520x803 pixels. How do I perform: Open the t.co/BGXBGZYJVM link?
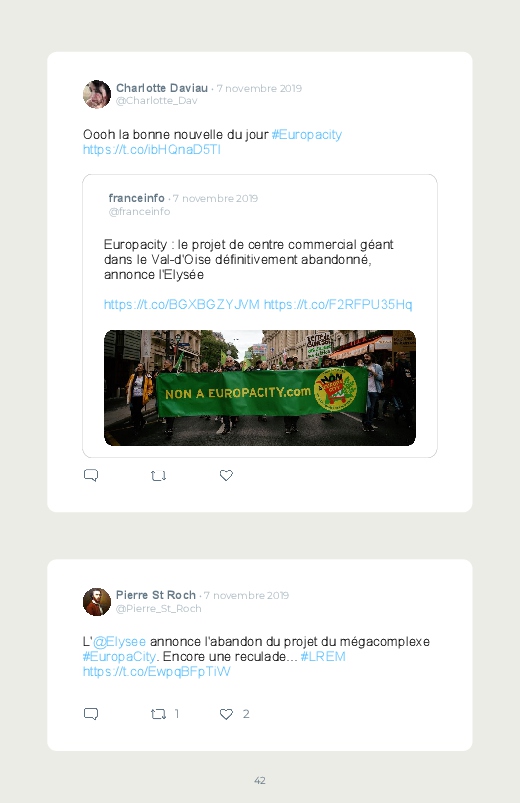click(x=182, y=305)
